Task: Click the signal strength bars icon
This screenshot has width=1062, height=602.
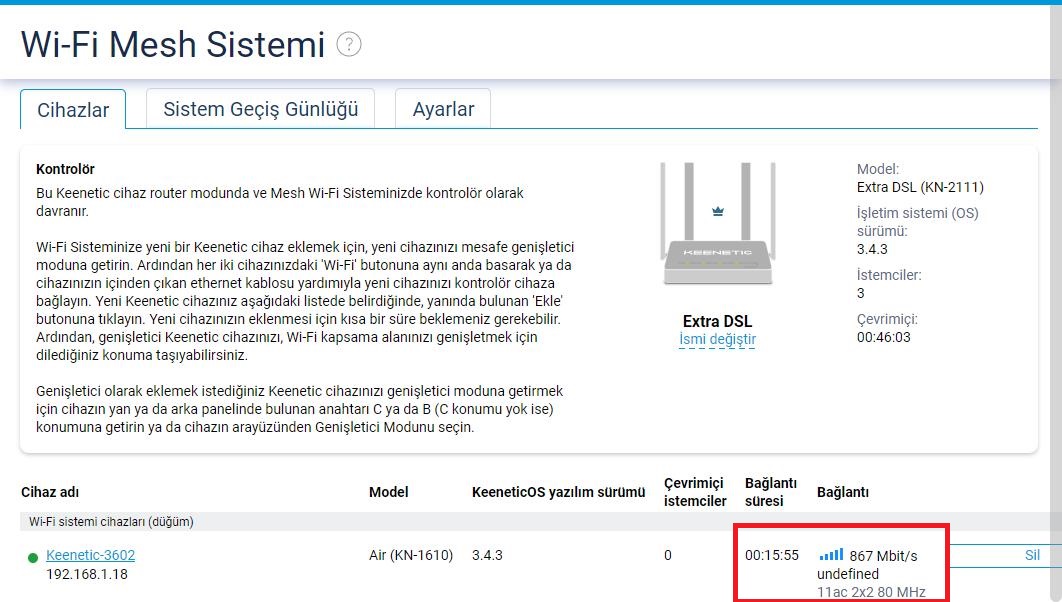Action: pyautogui.click(x=831, y=555)
